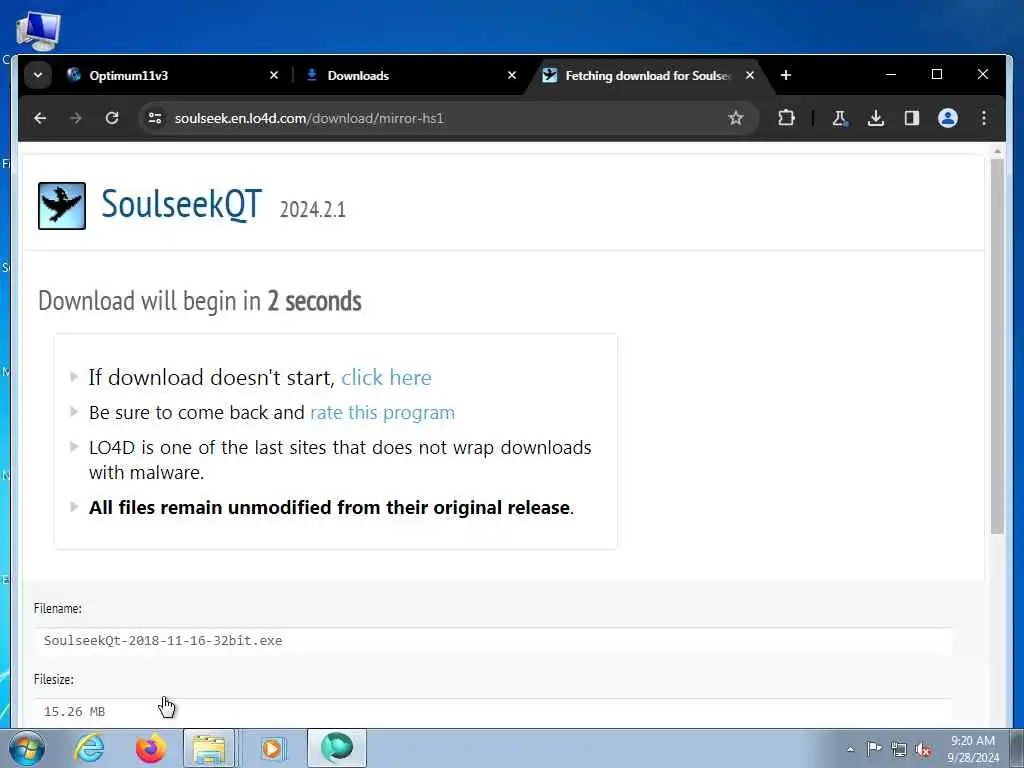Bookmark this page with the star icon
The width and height of the screenshot is (1024, 768).
tap(736, 118)
